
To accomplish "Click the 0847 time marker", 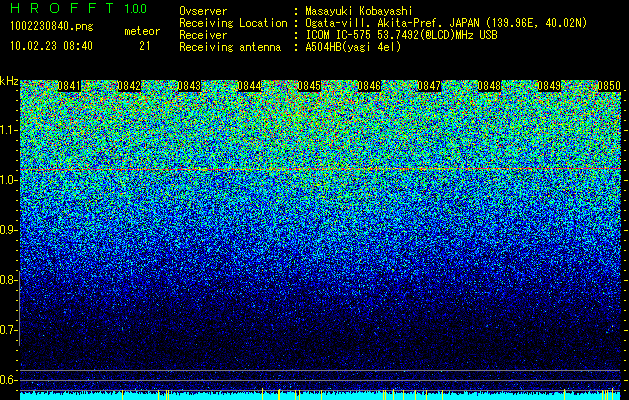I will [x=429, y=86].
